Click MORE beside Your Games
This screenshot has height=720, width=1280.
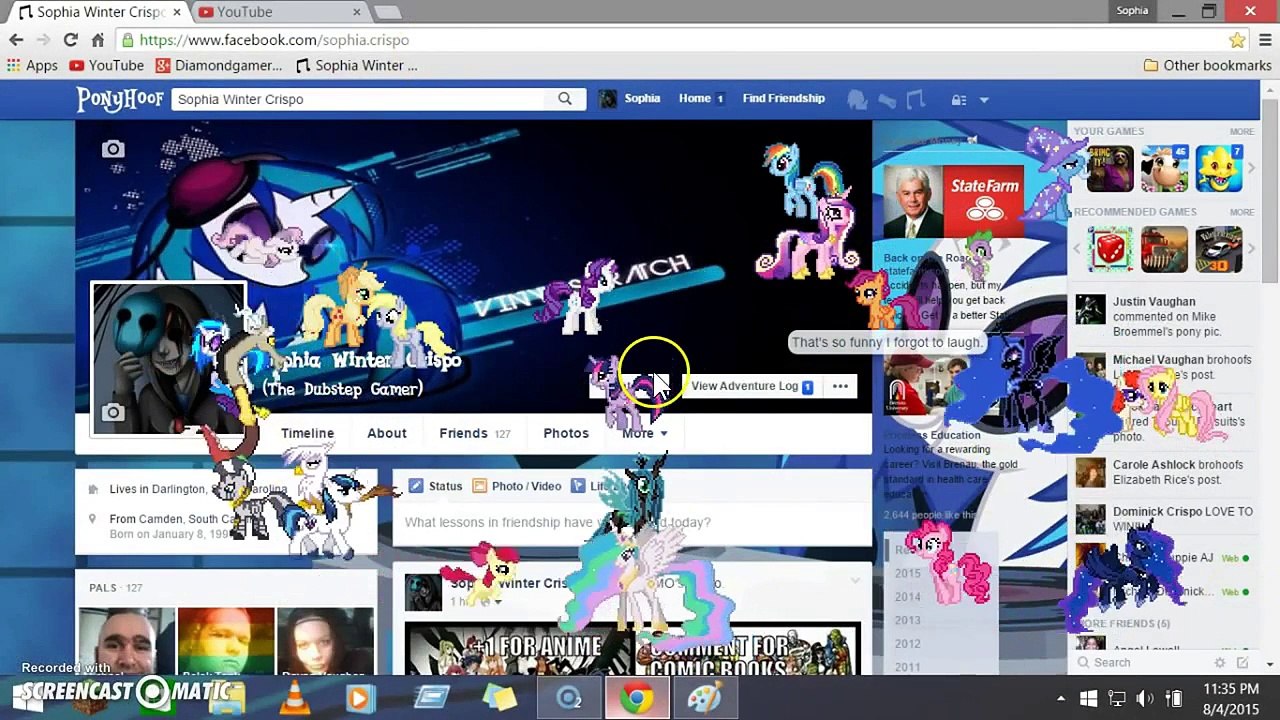(x=1241, y=131)
